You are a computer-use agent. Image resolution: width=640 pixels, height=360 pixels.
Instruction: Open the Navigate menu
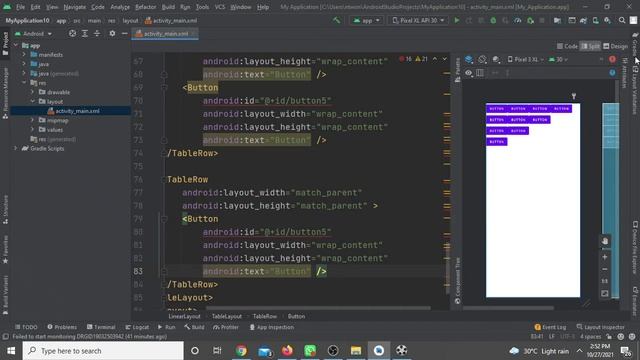coord(75,7)
